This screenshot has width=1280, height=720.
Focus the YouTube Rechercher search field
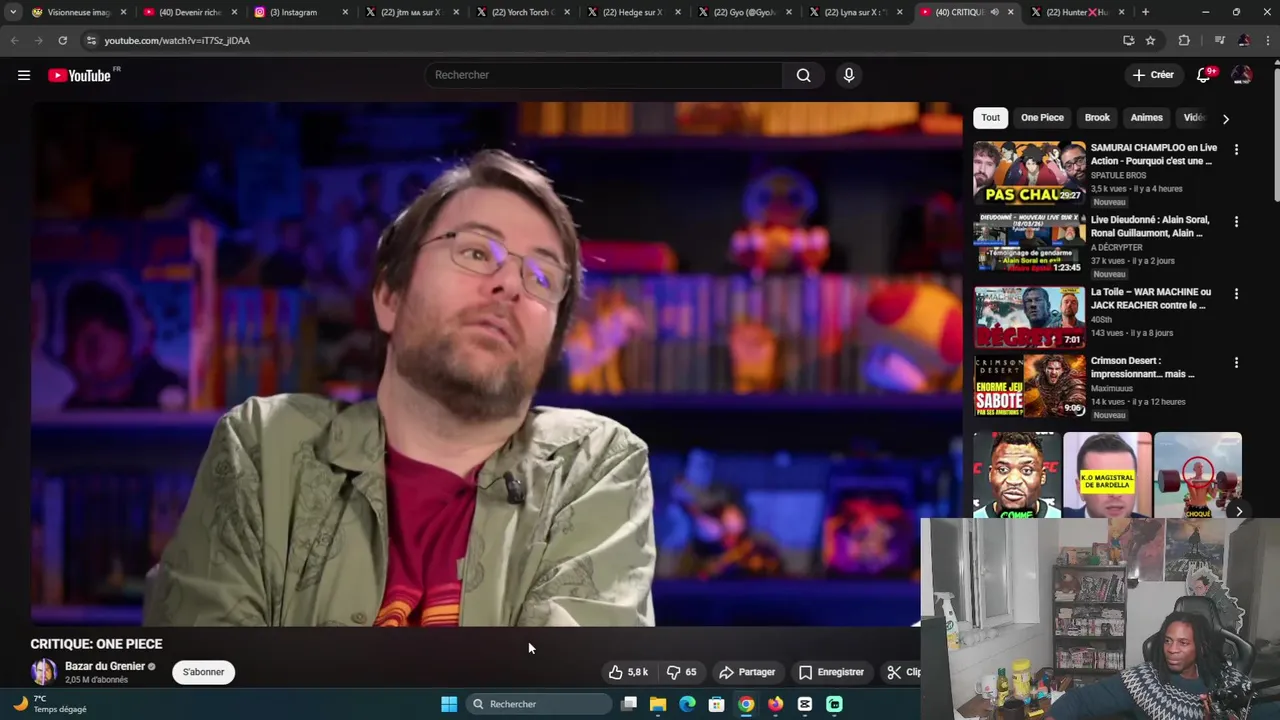604,75
